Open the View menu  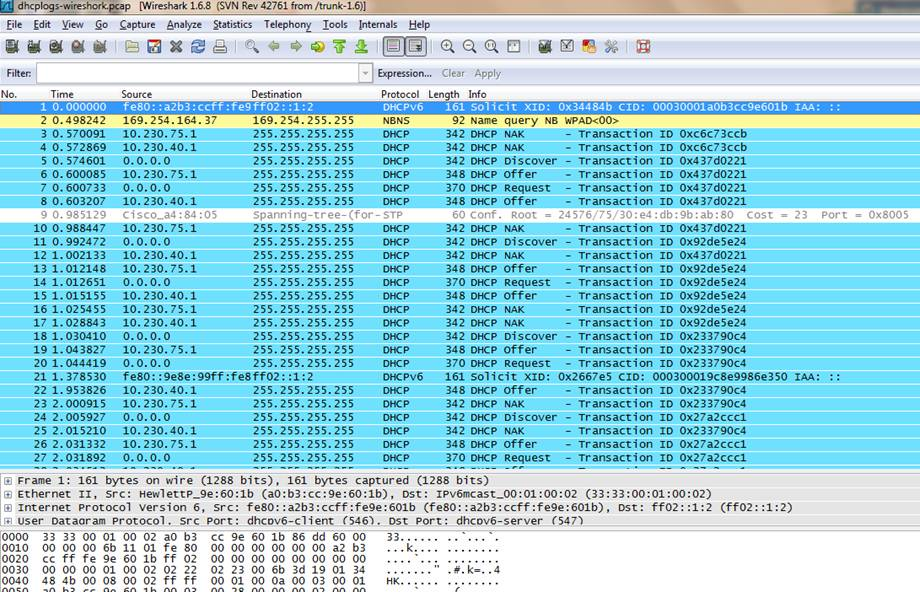[73, 25]
